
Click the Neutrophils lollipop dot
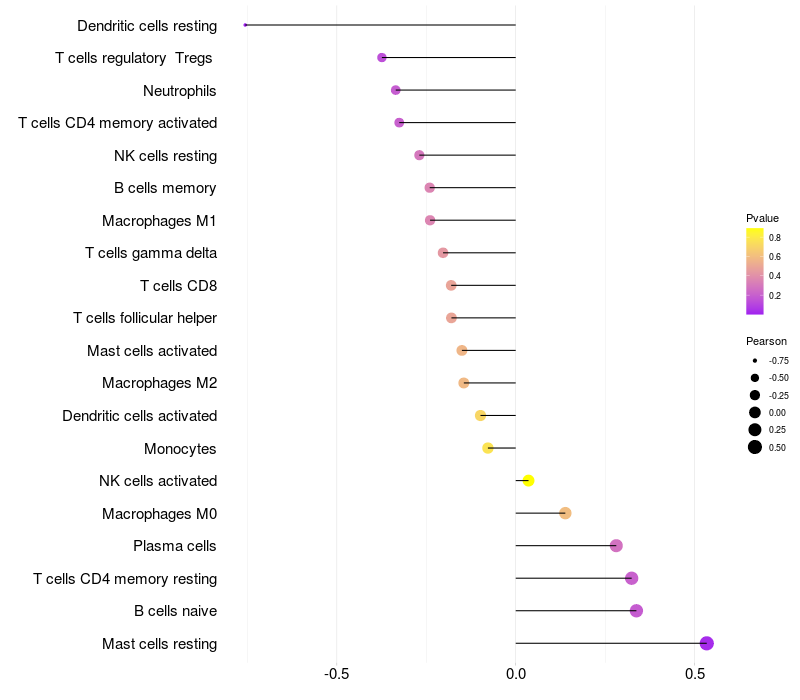click(395, 90)
